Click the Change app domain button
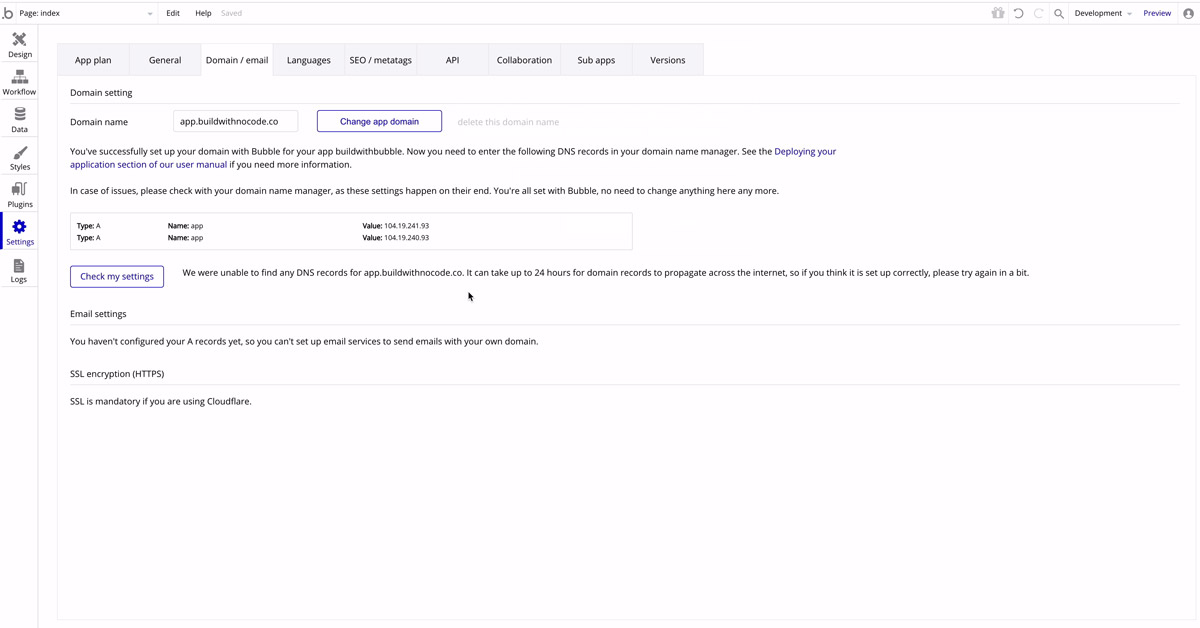The height and width of the screenshot is (628, 1200). (x=379, y=121)
